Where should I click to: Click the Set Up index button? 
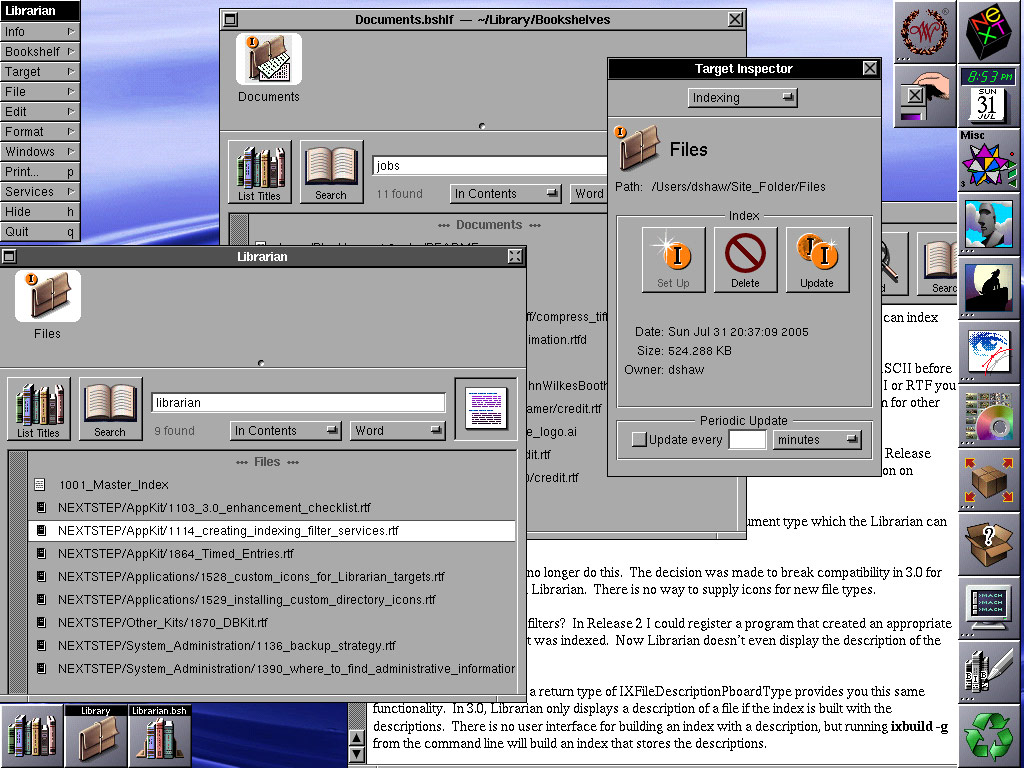(673, 259)
